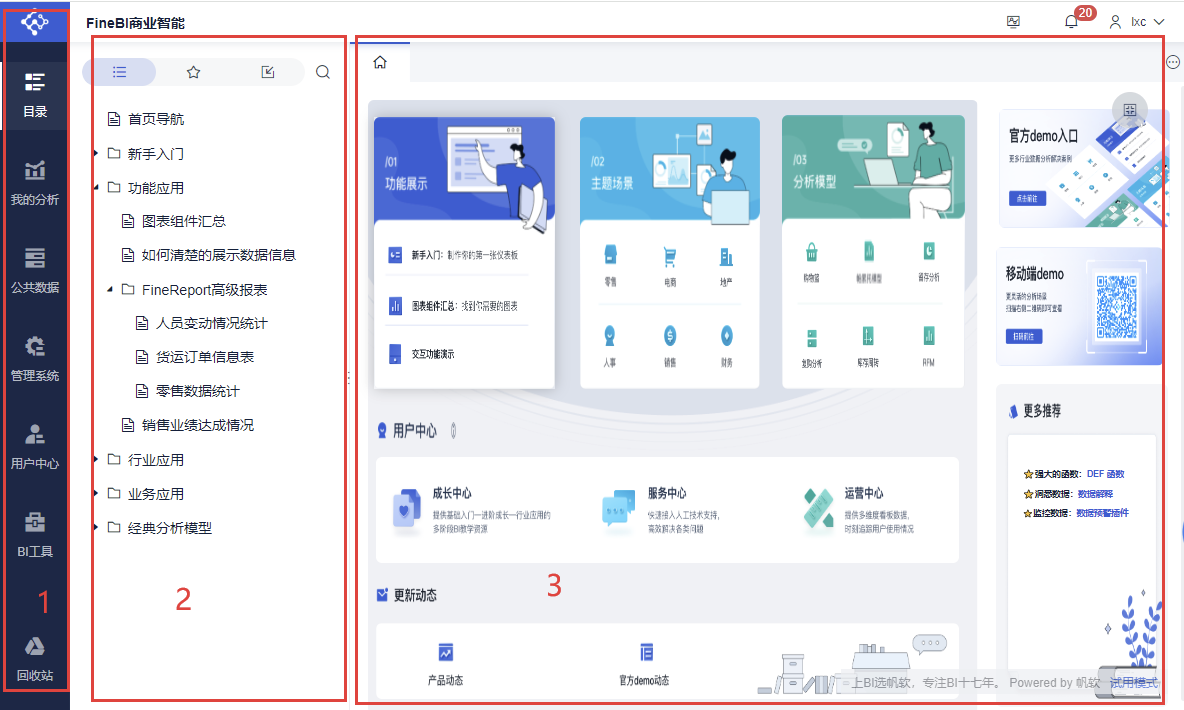Open 公共数据 in the sidebar

[35, 271]
